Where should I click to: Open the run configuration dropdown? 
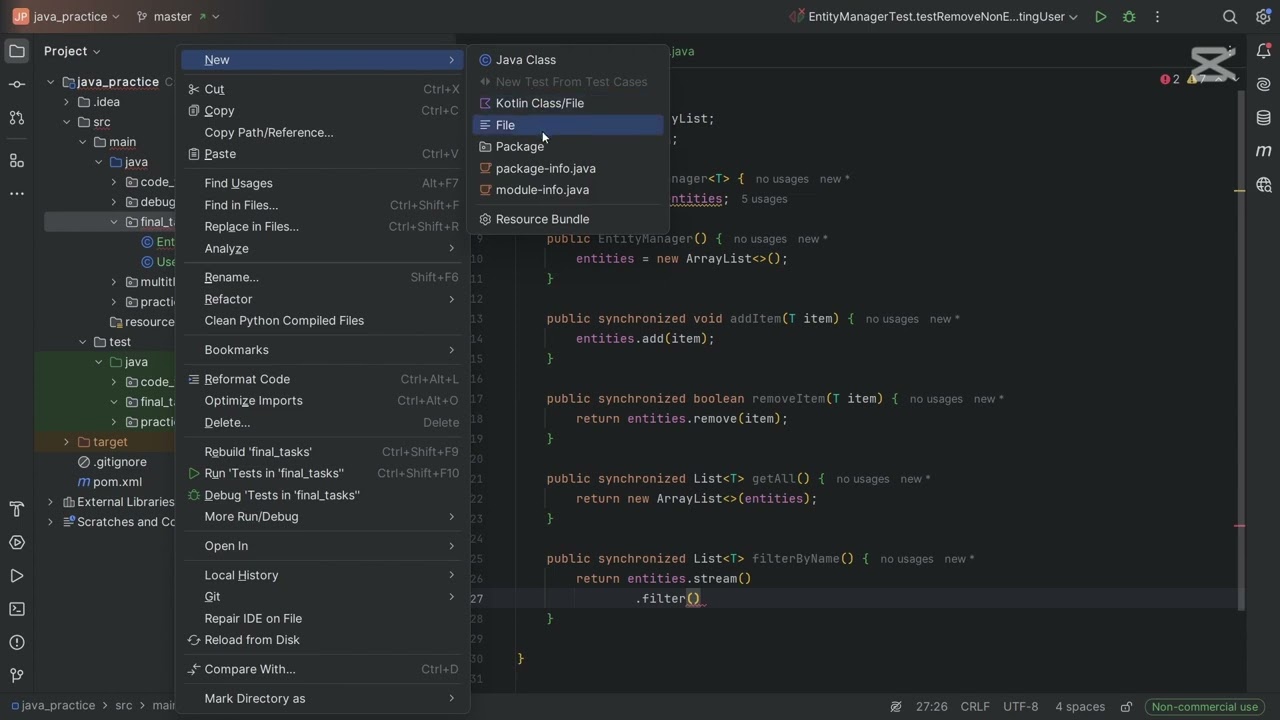[x=933, y=17]
